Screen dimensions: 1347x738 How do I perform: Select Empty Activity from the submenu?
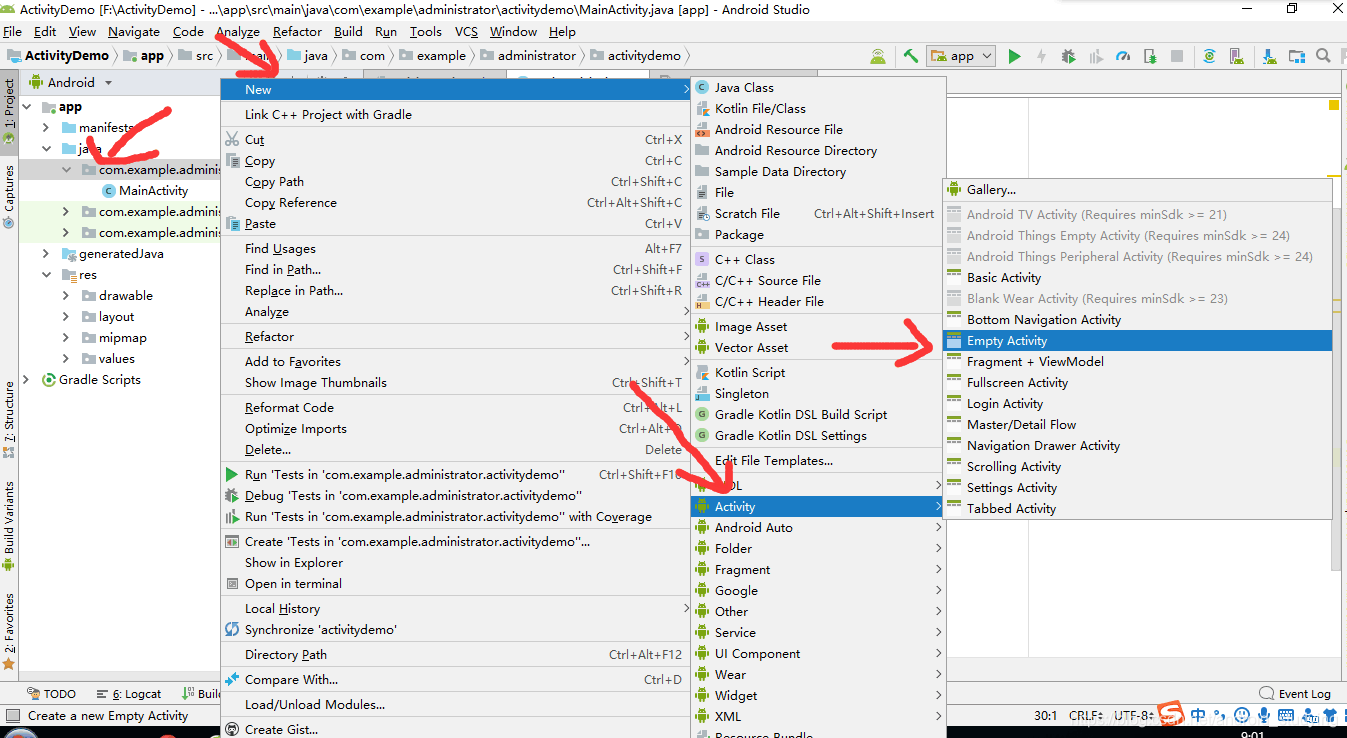pos(1137,341)
